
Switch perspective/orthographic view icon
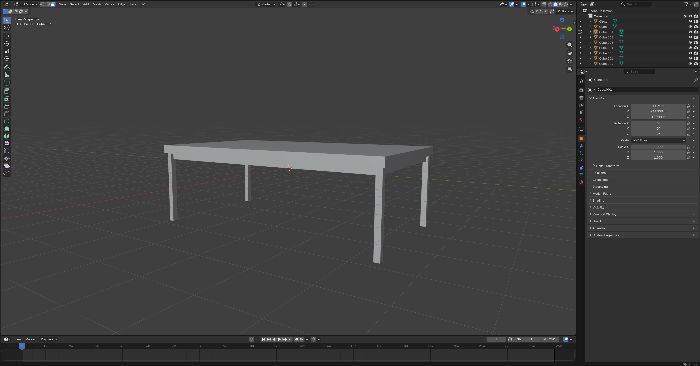[x=570, y=69]
